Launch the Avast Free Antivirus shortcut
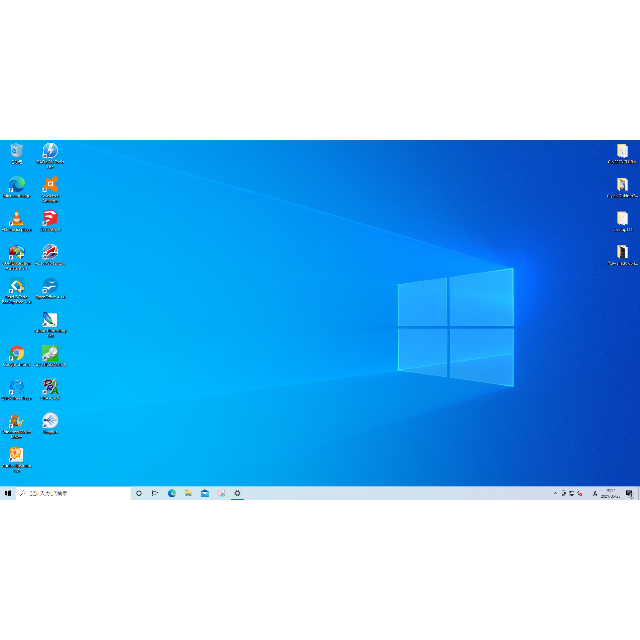This screenshot has height=640, width=640. click(50, 189)
